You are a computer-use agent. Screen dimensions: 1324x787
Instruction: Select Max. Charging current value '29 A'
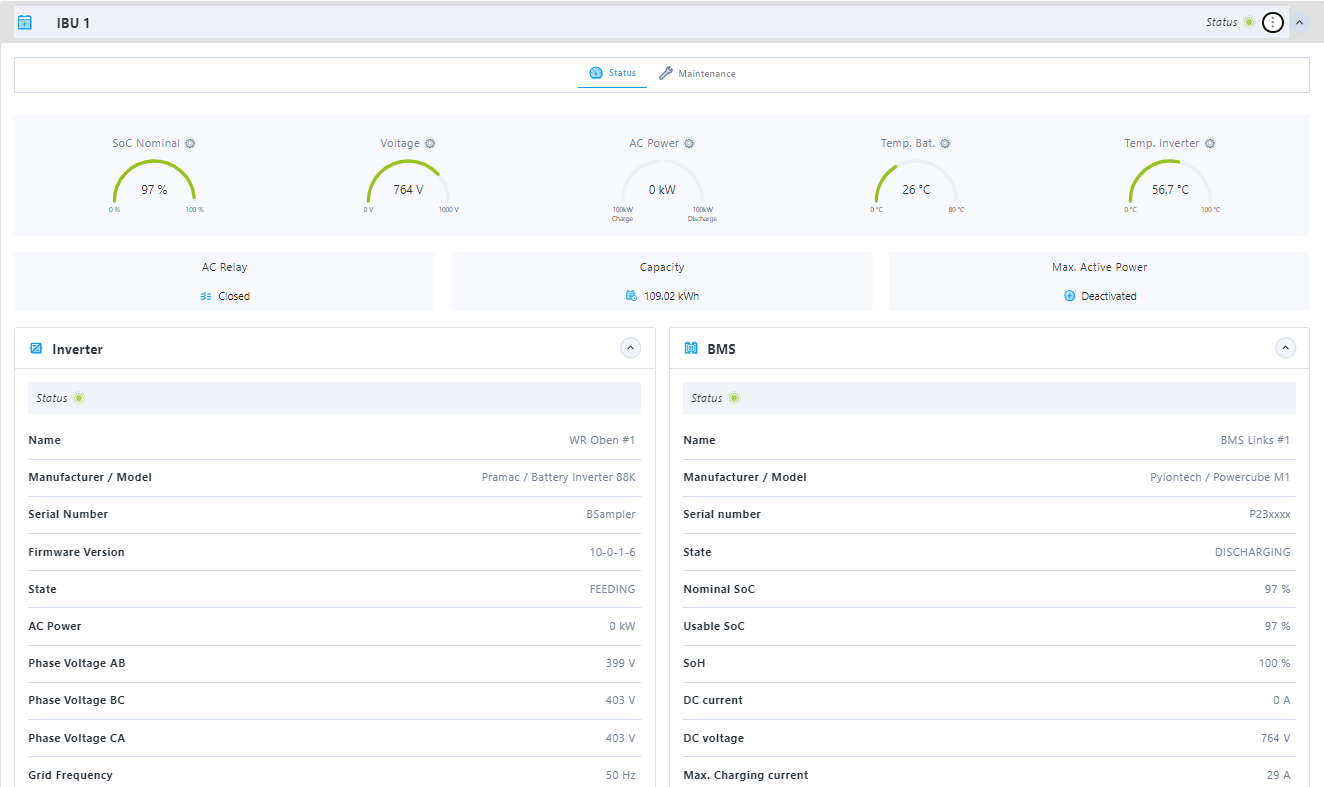click(1278, 775)
